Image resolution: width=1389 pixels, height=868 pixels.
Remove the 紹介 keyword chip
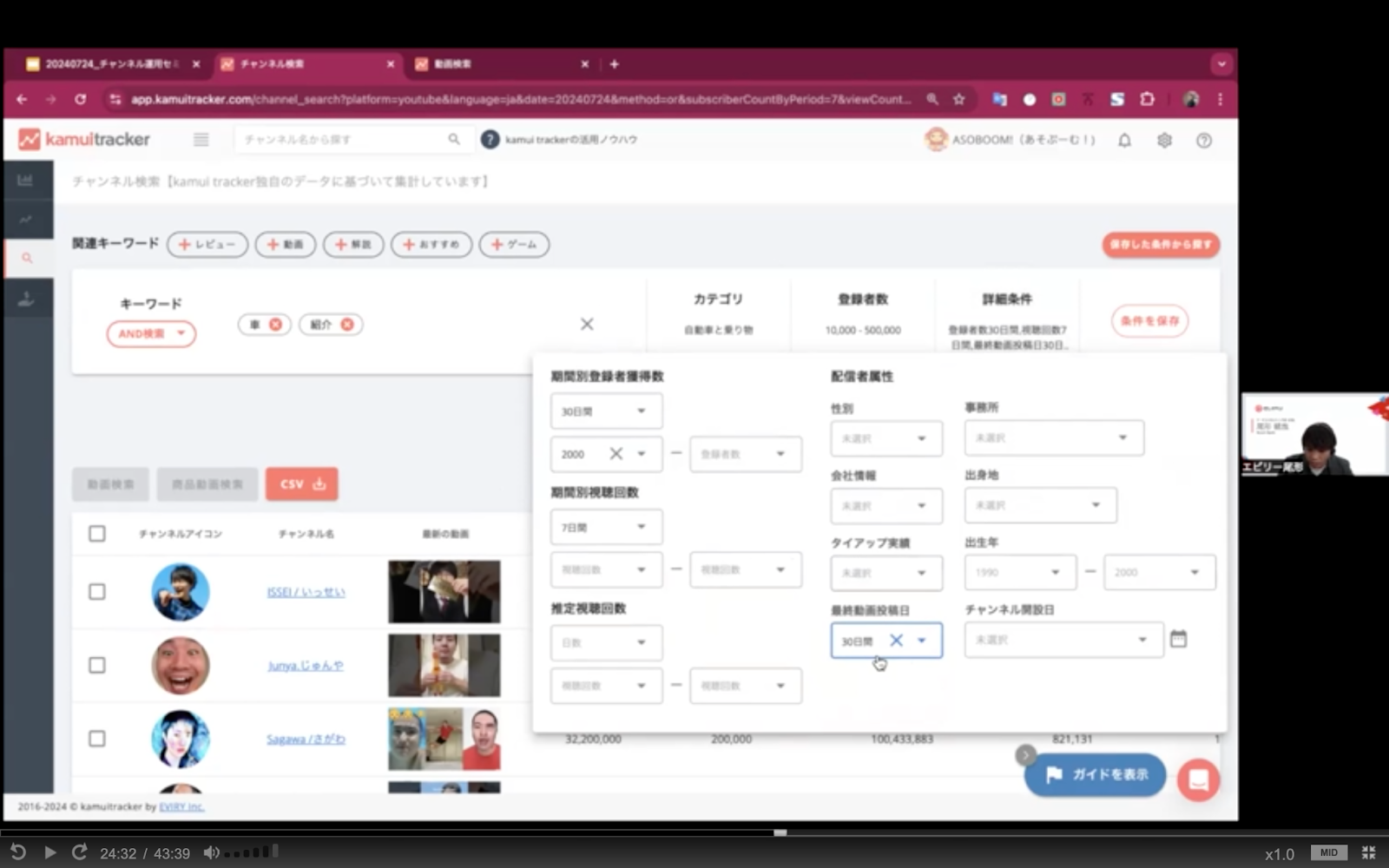click(x=347, y=325)
